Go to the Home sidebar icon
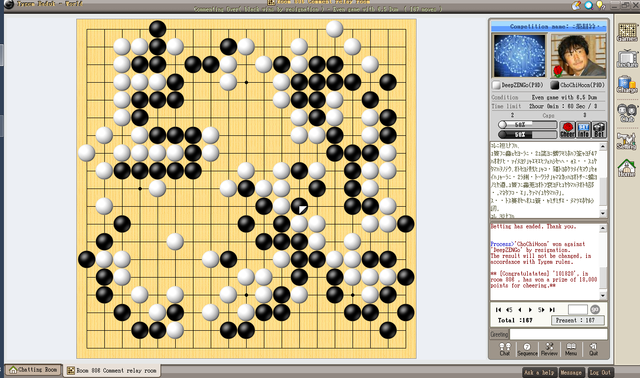This screenshot has height=378, width=640. [x=627, y=168]
